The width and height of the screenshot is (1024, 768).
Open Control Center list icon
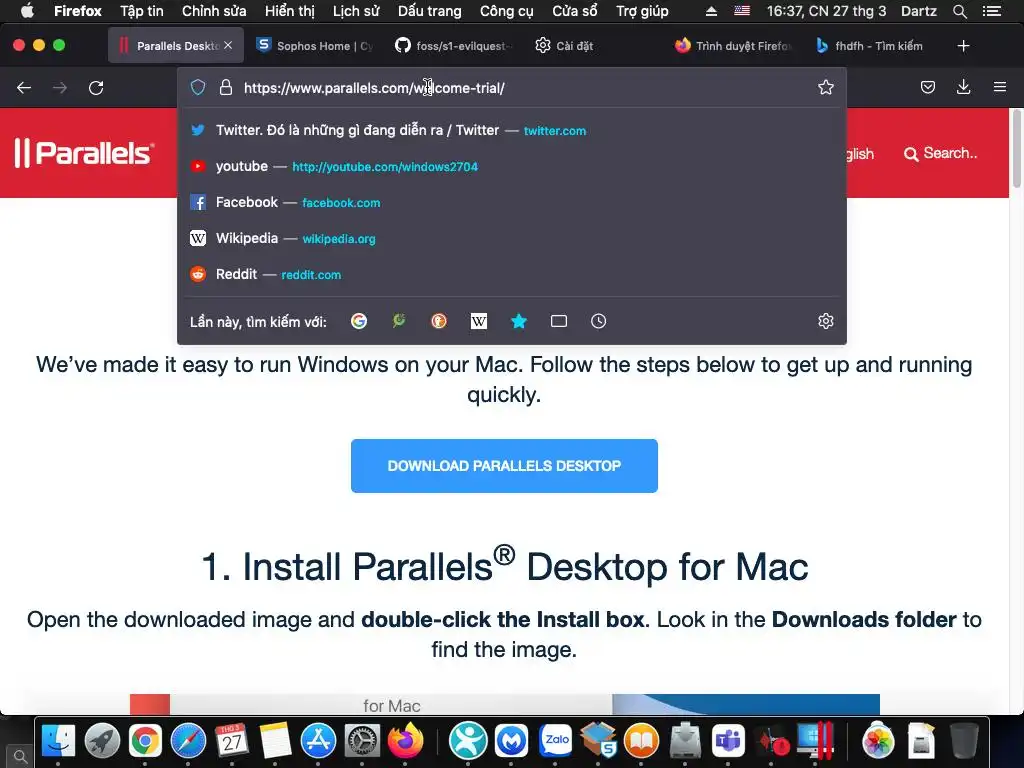(x=992, y=11)
